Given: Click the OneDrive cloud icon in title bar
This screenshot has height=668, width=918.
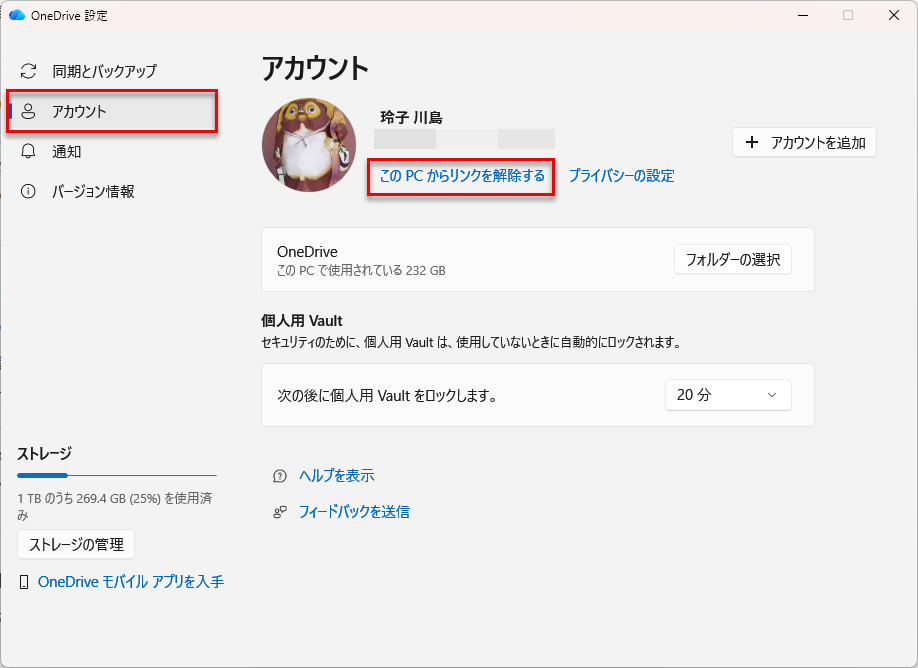Looking at the screenshot, I should coord(16,15).
